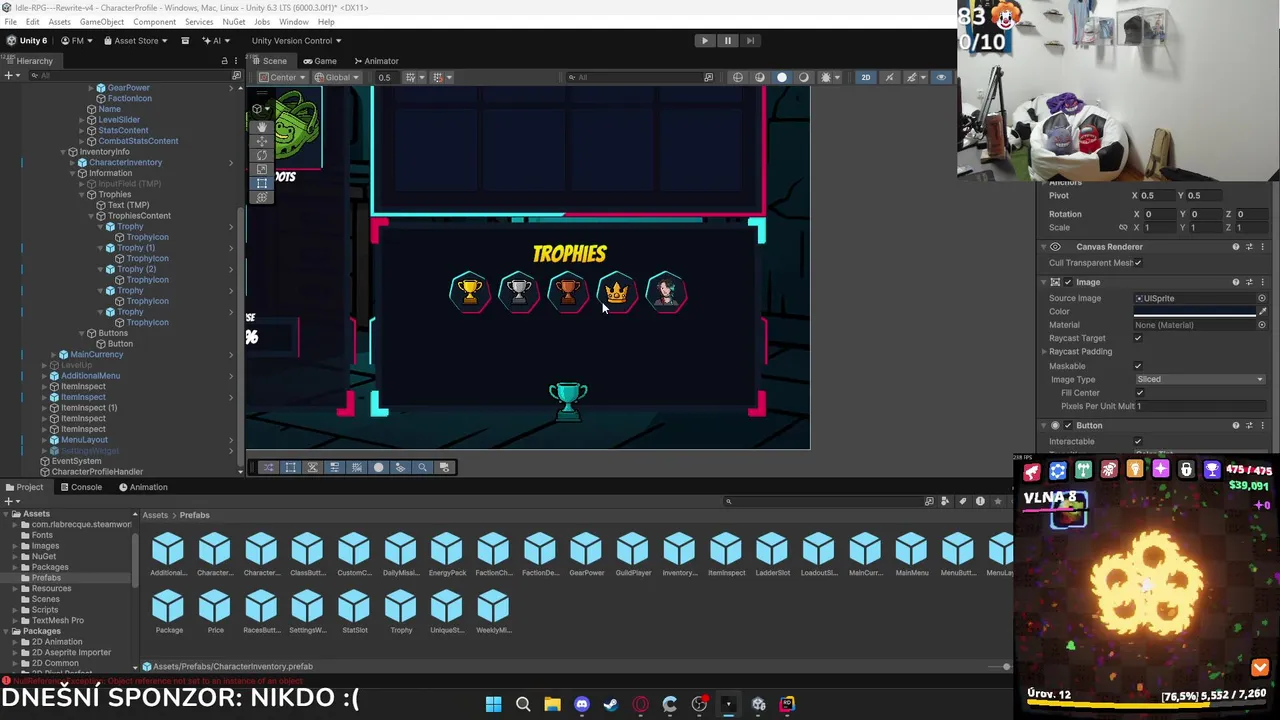Toggle the 2D view button in the Scene view
The height and width of the screenshot is (720, 1280).
(x=866, y=77)
